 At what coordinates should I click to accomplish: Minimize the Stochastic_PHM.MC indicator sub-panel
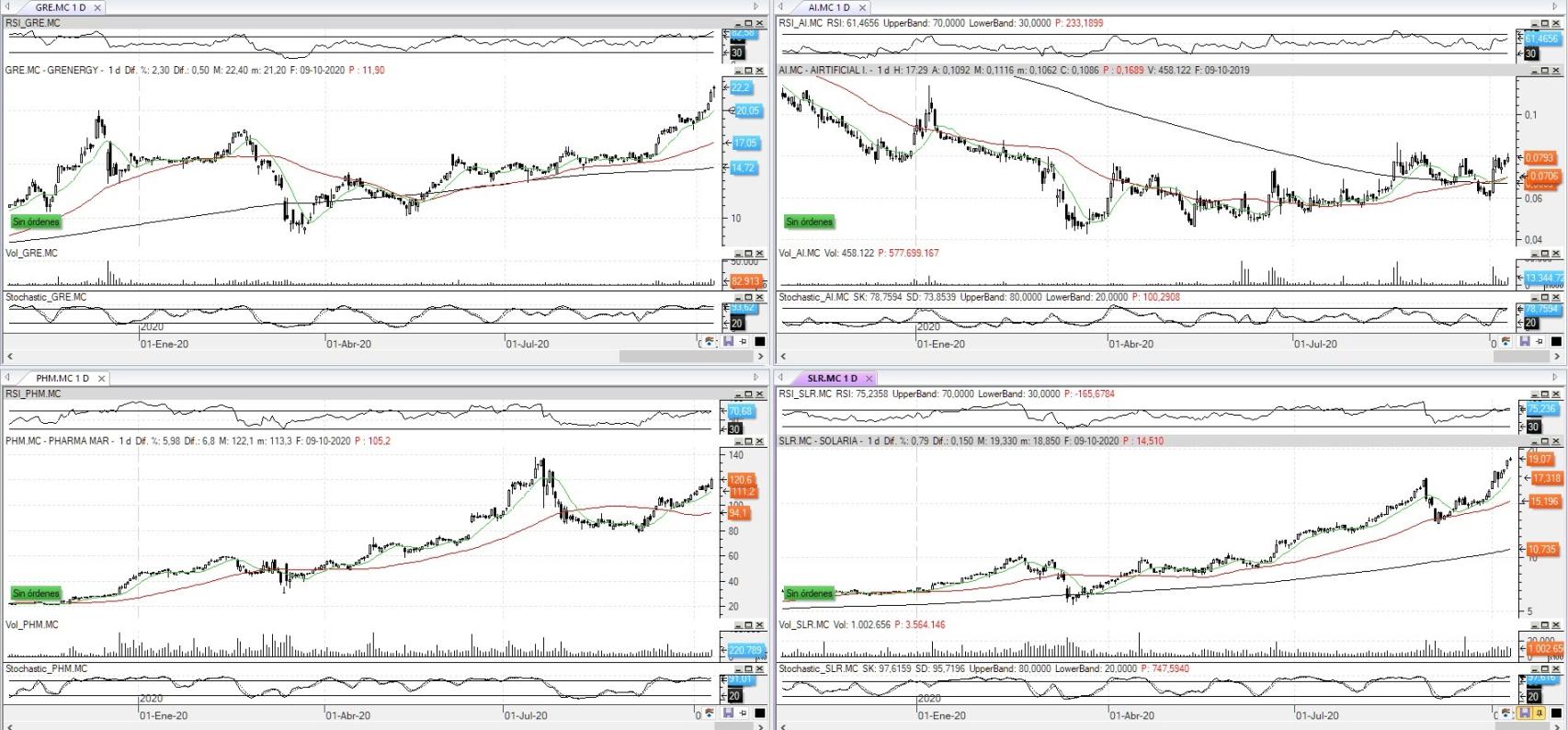click(737, 669)
